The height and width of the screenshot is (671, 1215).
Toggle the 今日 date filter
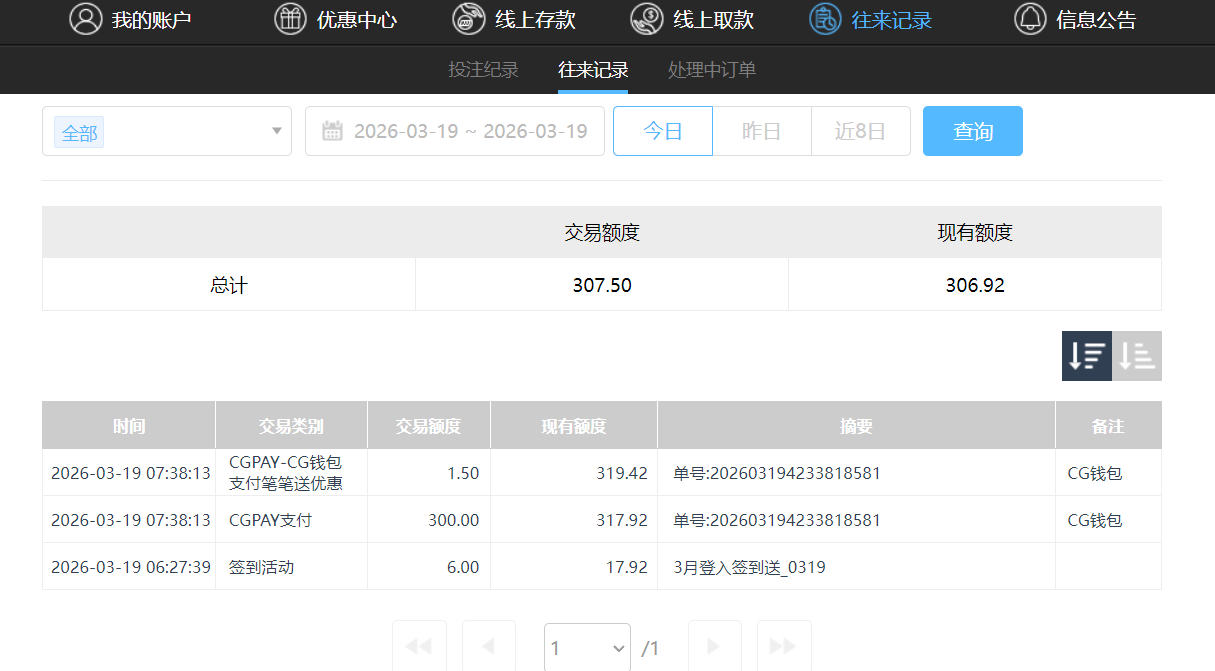[x=662, y=130]
